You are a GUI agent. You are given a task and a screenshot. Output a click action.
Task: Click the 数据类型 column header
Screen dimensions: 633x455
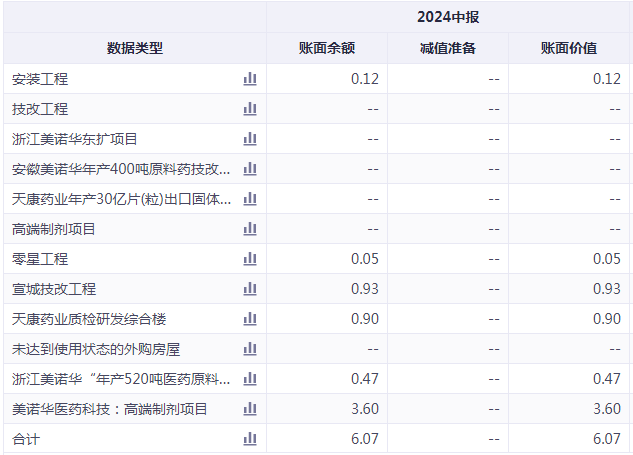pos(134,48)
